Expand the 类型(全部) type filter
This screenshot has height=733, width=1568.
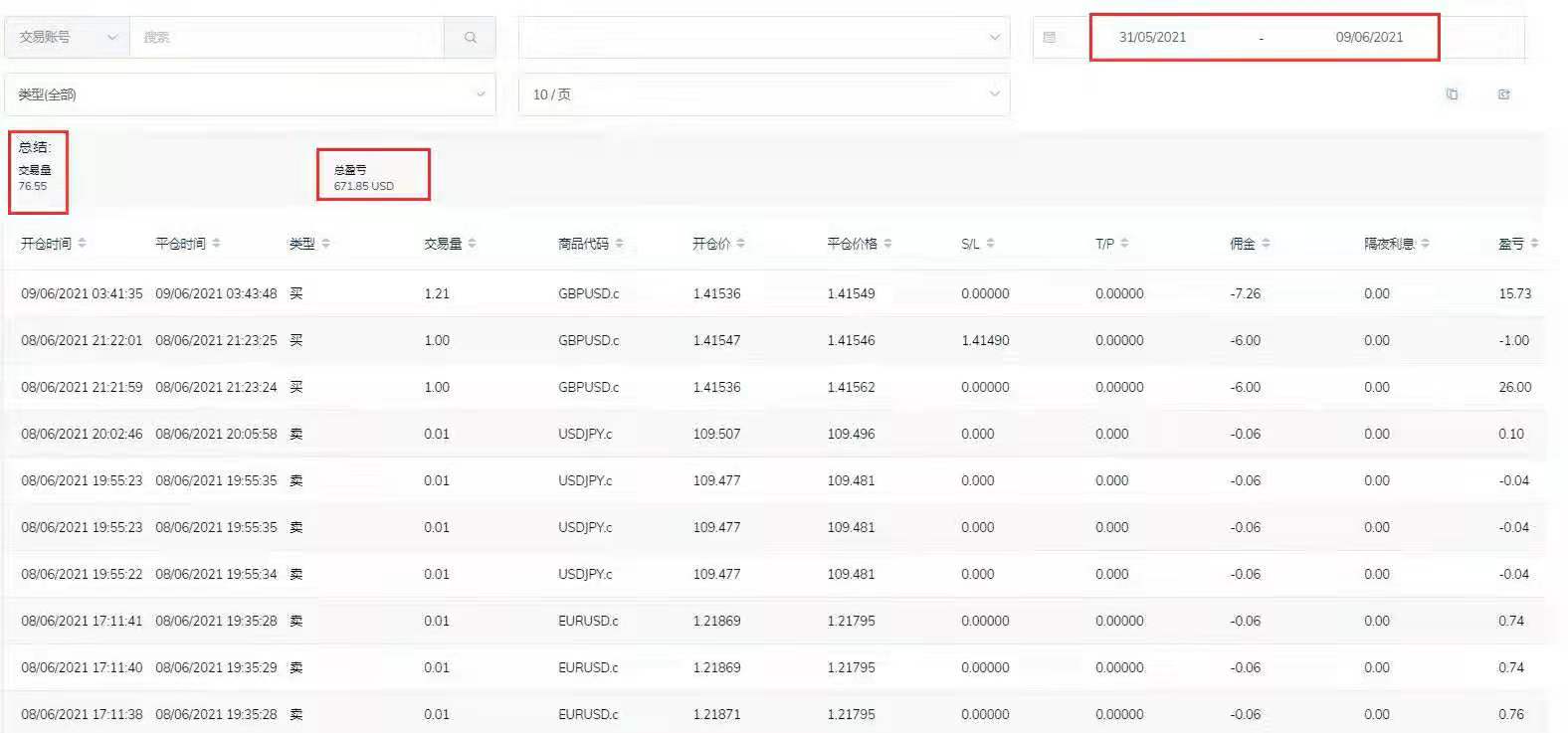coord(250,94)
